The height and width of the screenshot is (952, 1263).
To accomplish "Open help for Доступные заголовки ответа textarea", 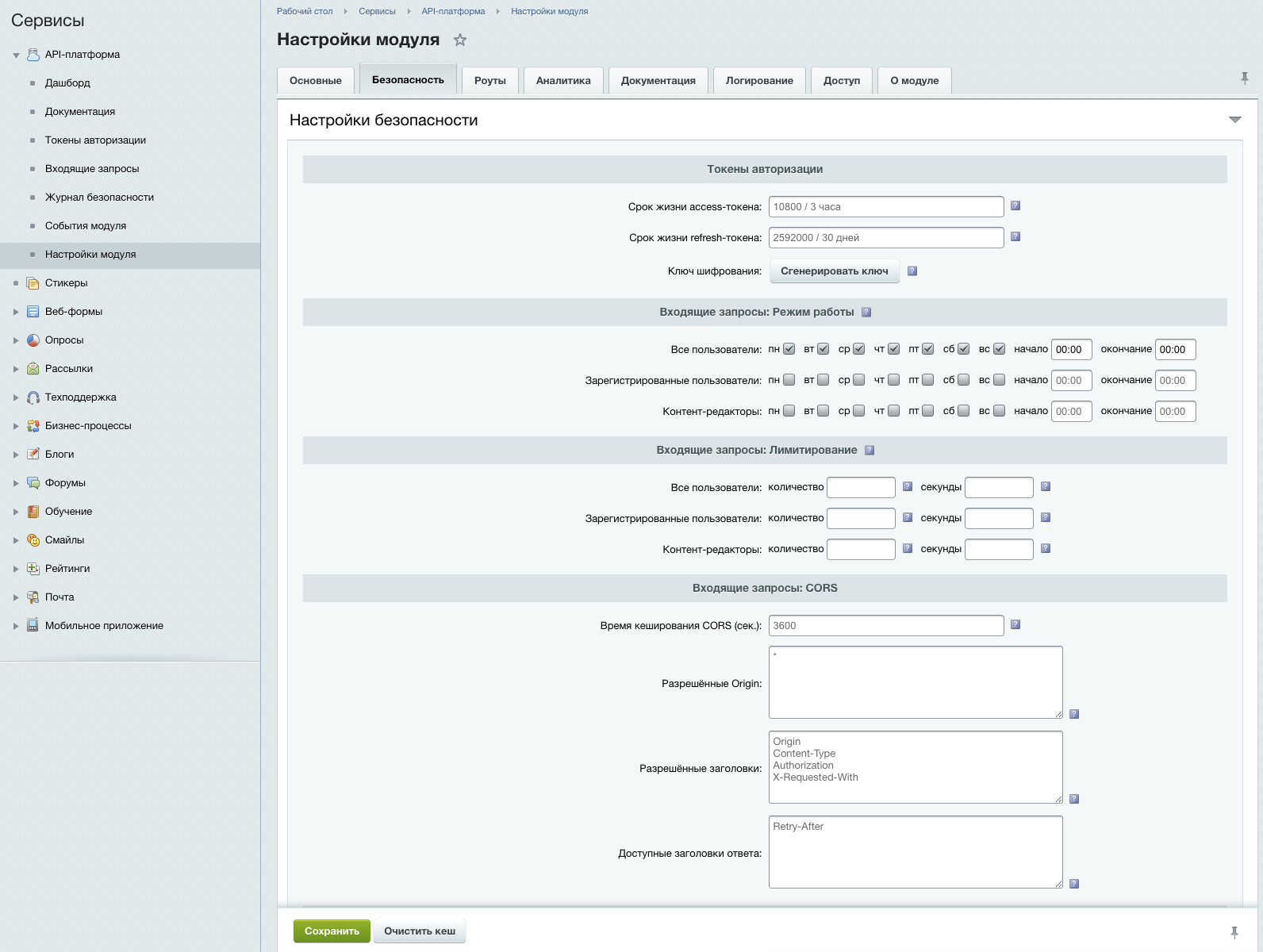I will pos(1074,884).
